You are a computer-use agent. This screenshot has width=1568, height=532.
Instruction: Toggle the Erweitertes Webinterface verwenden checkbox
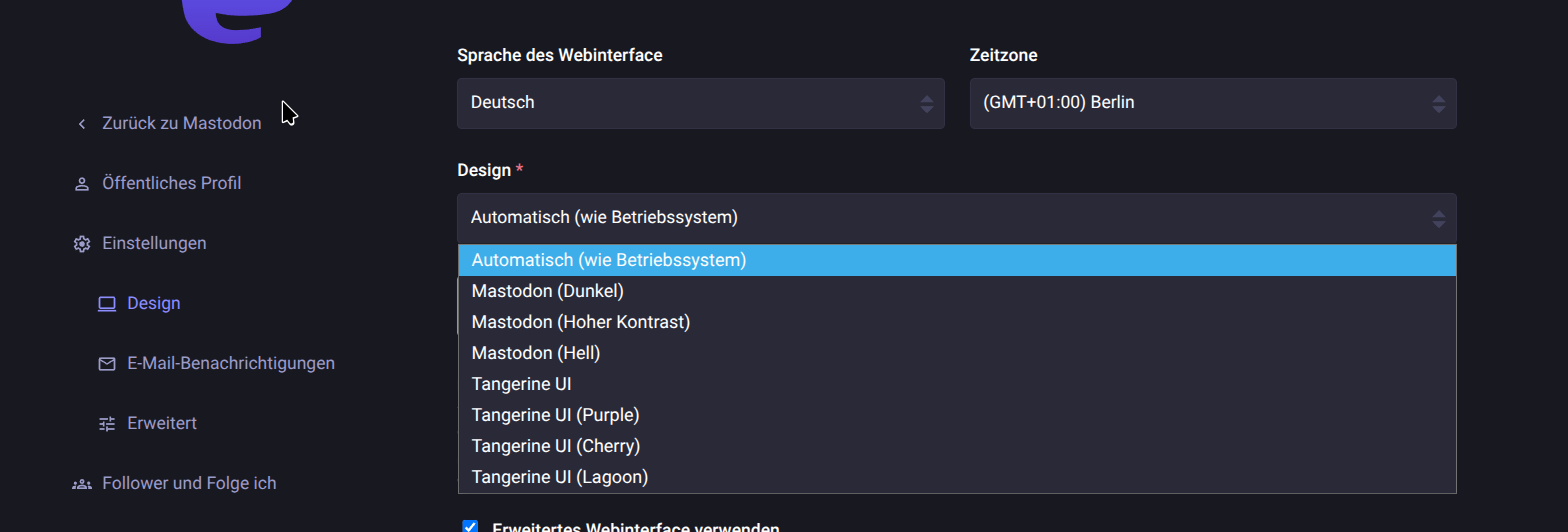pyautogui.click(x=470, y=527)
